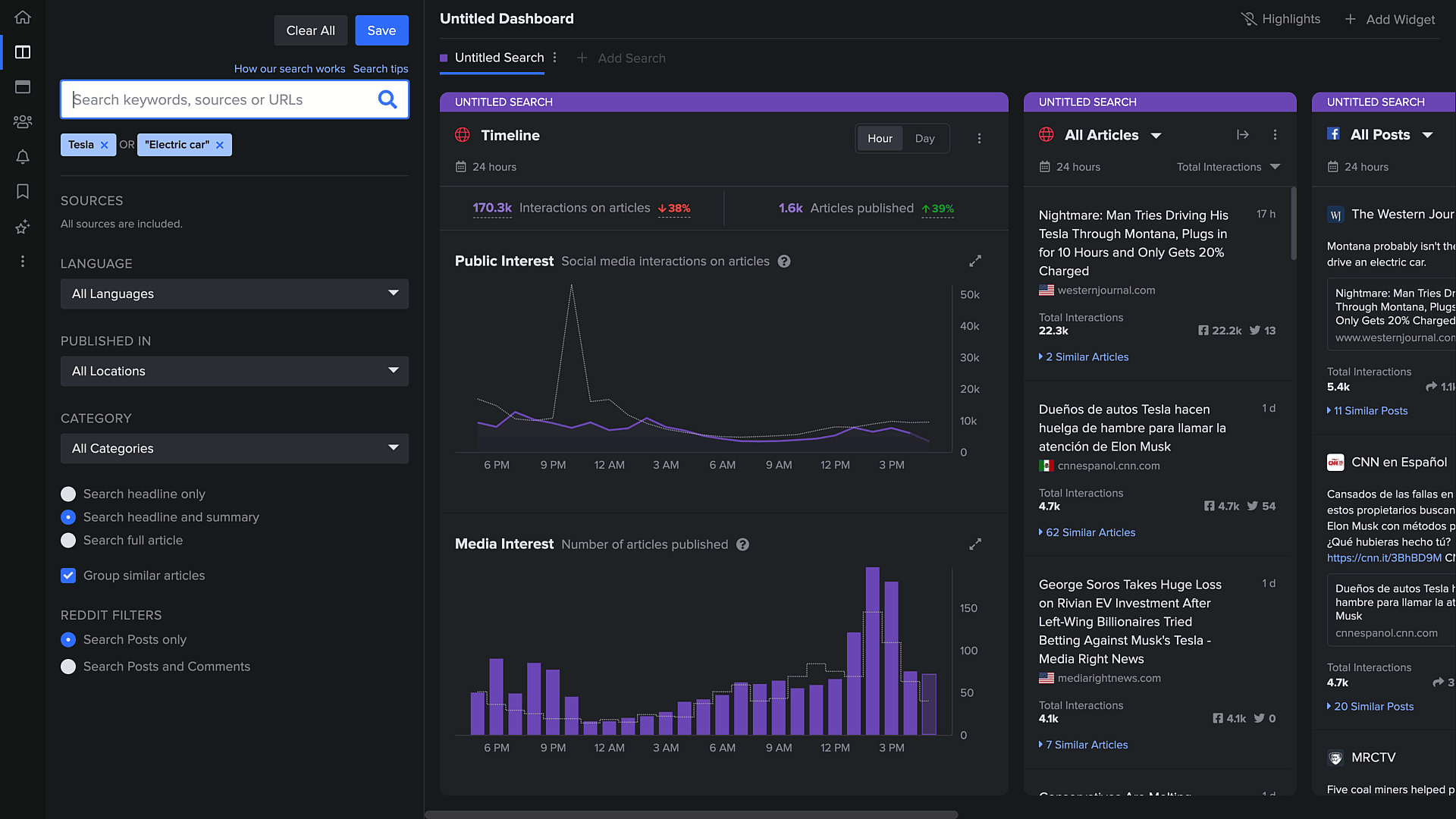Submit search with the magnifier icon
The width and height of the screenshot is (1456, 819).
coord(388,99)
